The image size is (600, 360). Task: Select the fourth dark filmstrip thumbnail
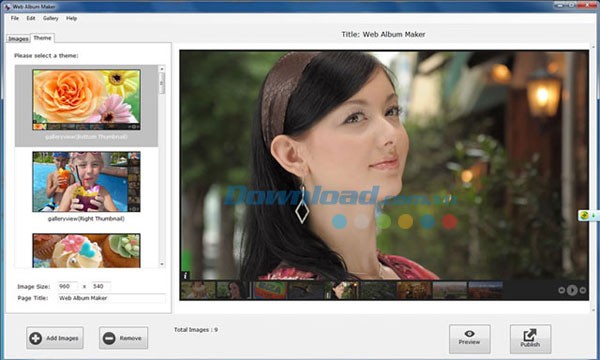(x=306, y=290)
